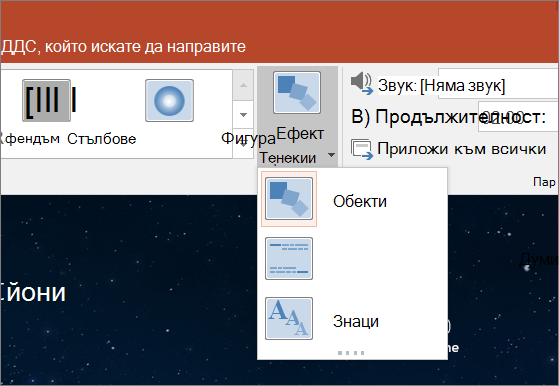
Task: Click transition gallery down arrow
Action: pyautogui.click(x=243, y=115)
